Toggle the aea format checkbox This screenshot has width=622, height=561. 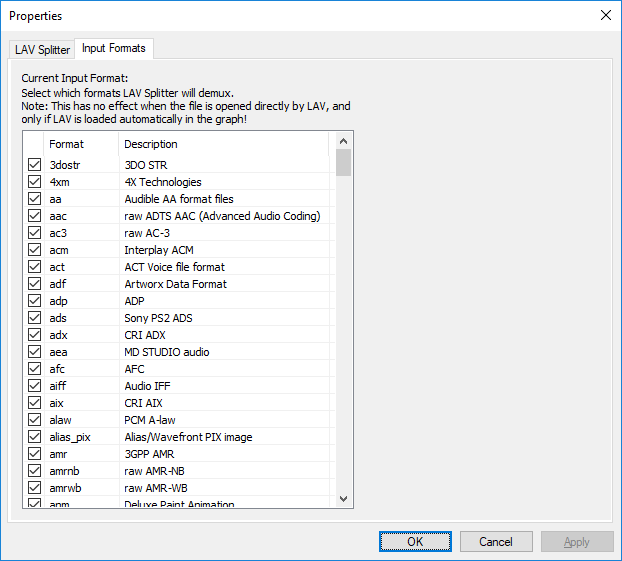[35, 352]
